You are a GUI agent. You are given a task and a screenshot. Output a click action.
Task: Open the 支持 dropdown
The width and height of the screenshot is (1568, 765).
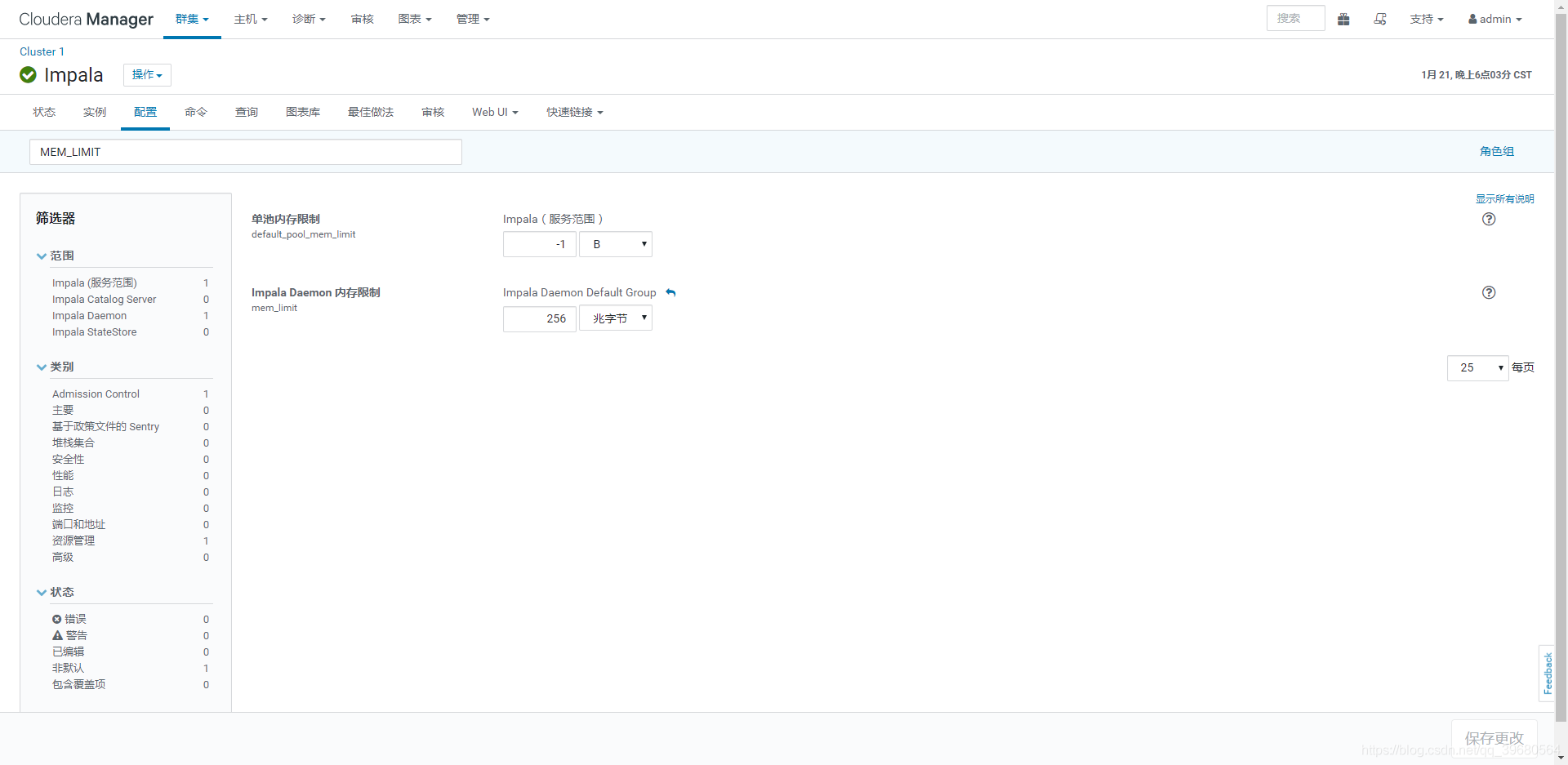tap(1426, 19)
